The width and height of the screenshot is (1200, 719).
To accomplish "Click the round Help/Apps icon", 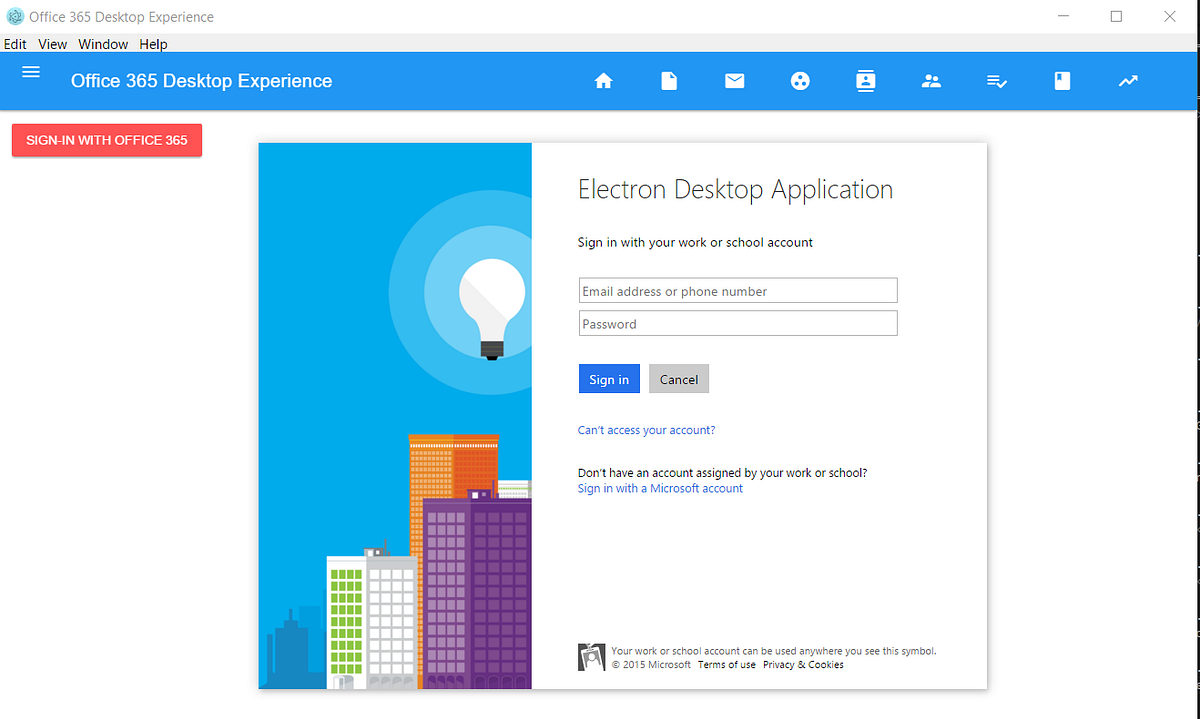I will (800, 81).
